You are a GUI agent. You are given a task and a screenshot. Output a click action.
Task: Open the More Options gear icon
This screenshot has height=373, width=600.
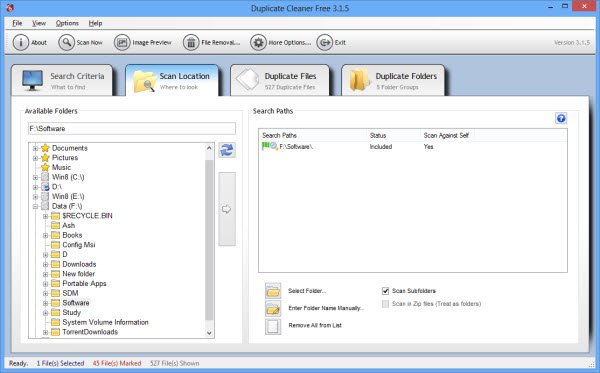click(258, 42)
